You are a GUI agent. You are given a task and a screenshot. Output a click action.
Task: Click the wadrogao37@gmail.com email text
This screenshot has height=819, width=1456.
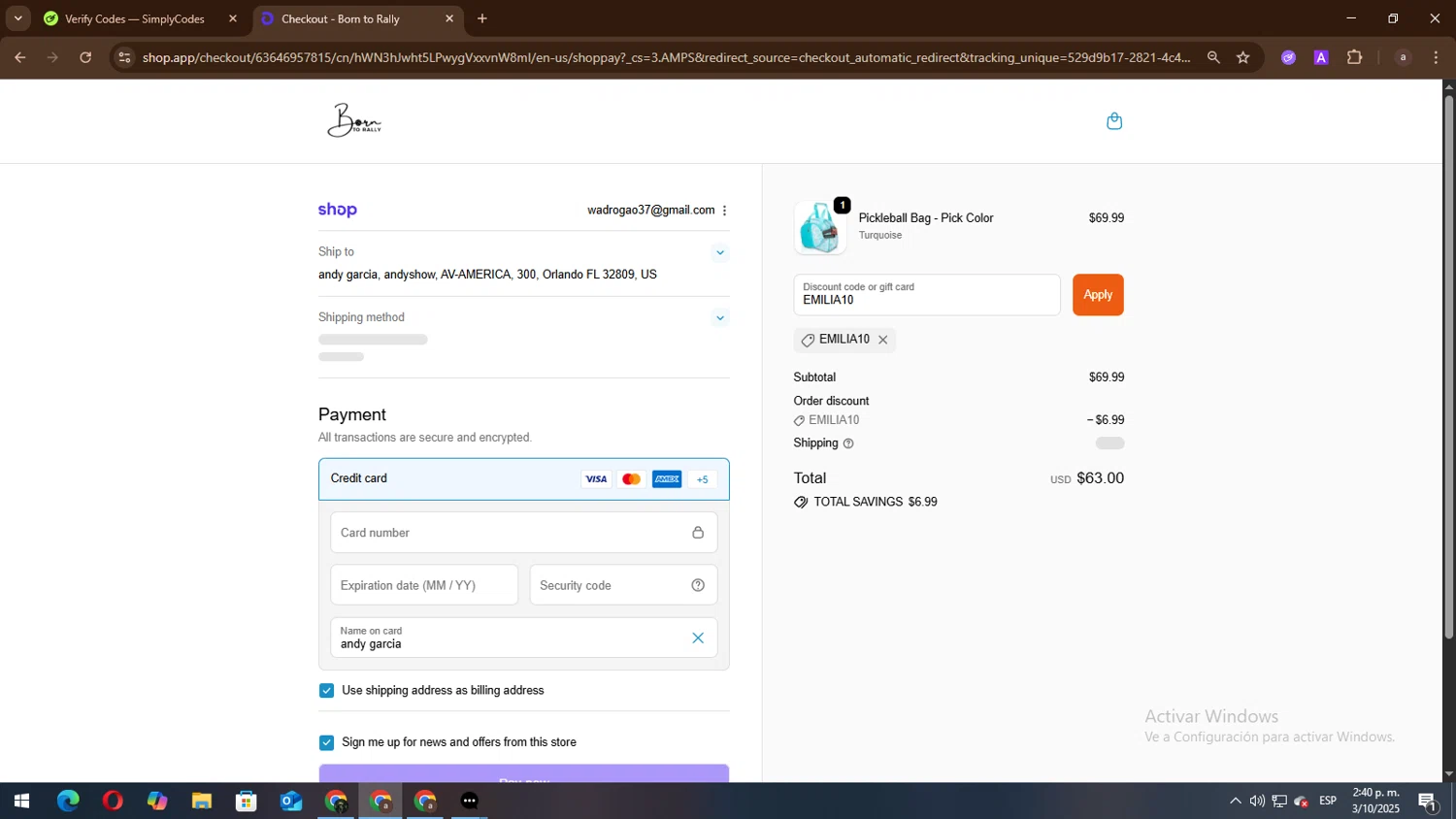pyautogui.click(x=650, y=211)
